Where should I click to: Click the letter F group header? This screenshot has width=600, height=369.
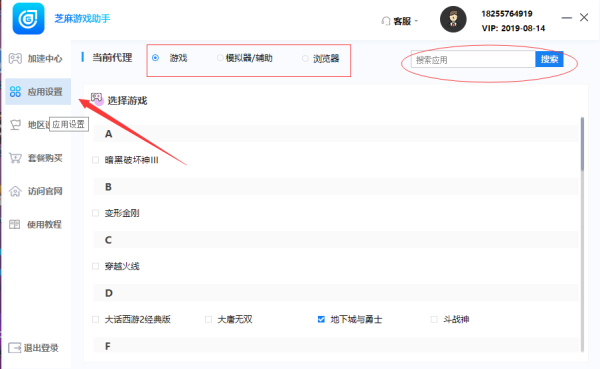pos(337,345)
